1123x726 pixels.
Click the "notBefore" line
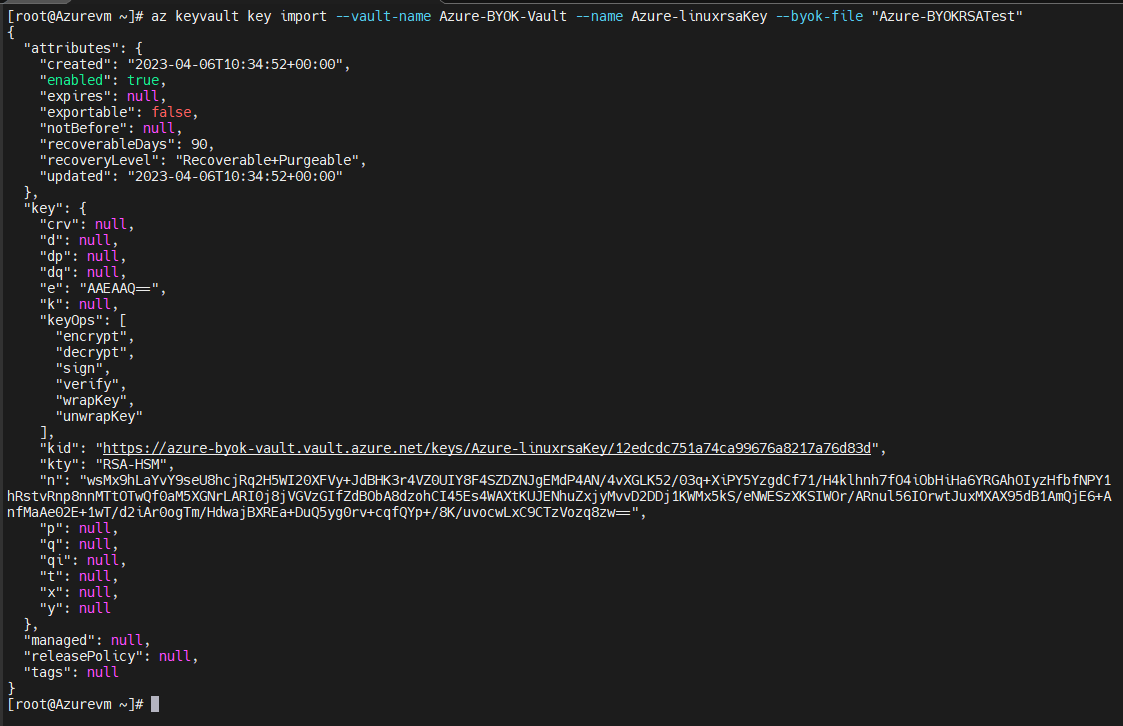click(x=110, y=128)
